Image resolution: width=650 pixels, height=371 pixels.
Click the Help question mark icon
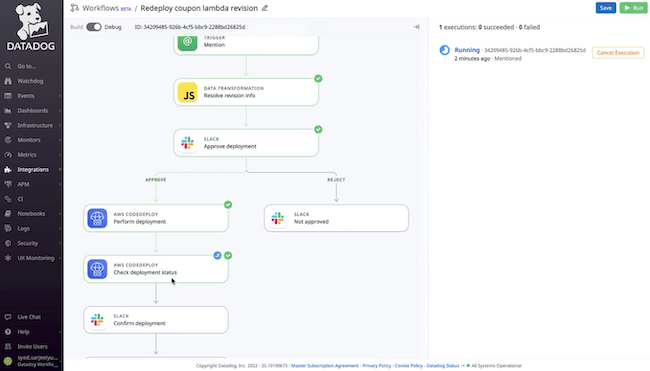pos(8,332)
